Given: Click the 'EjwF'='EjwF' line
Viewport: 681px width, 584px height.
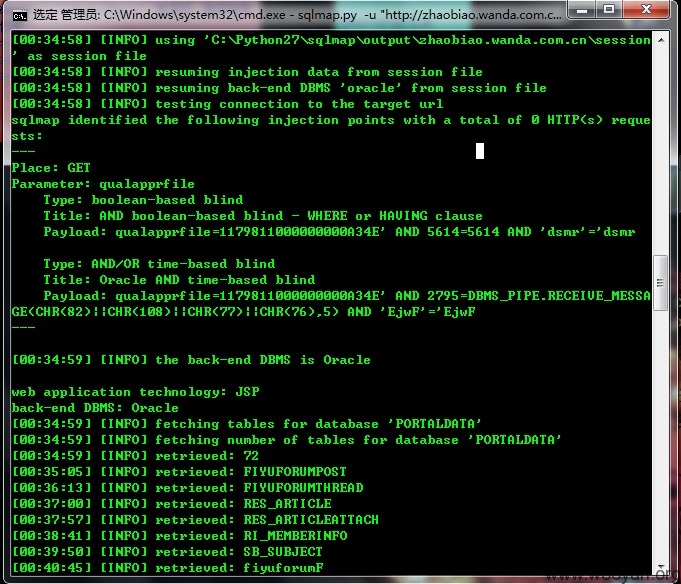Looking at the screenshot, I should pyautogui.click(x=243, y=312).
